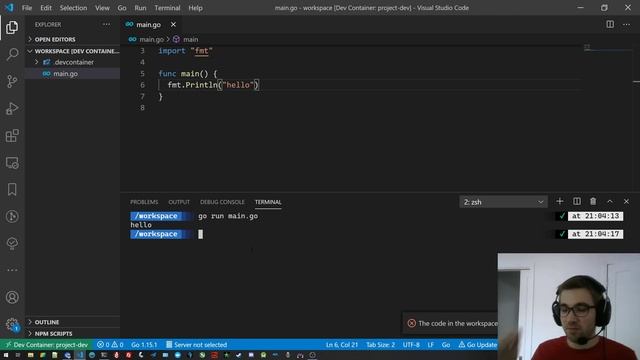Open the Windows Start button

pos(6,355)
